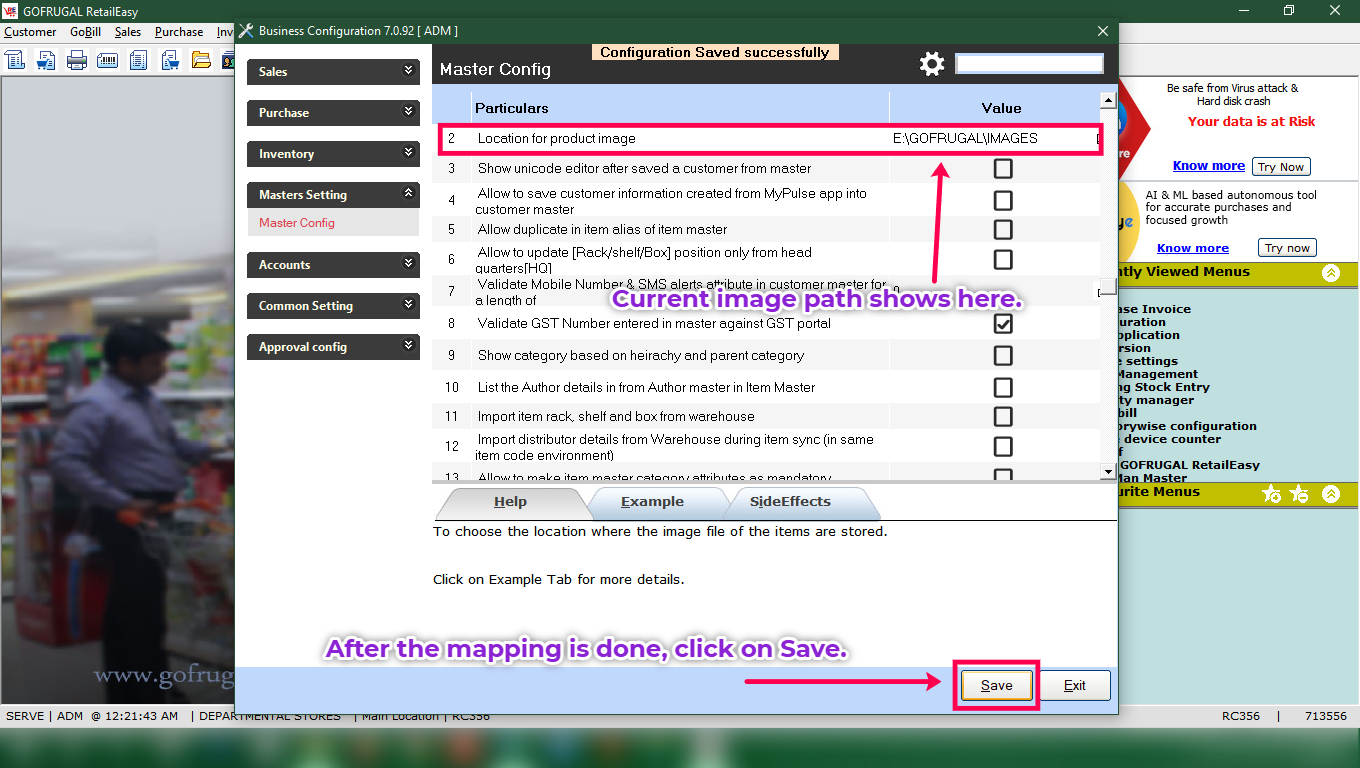Close the Business Configuration dialog
This screenshot has width=1360, height=768.
click(1103, 31)
